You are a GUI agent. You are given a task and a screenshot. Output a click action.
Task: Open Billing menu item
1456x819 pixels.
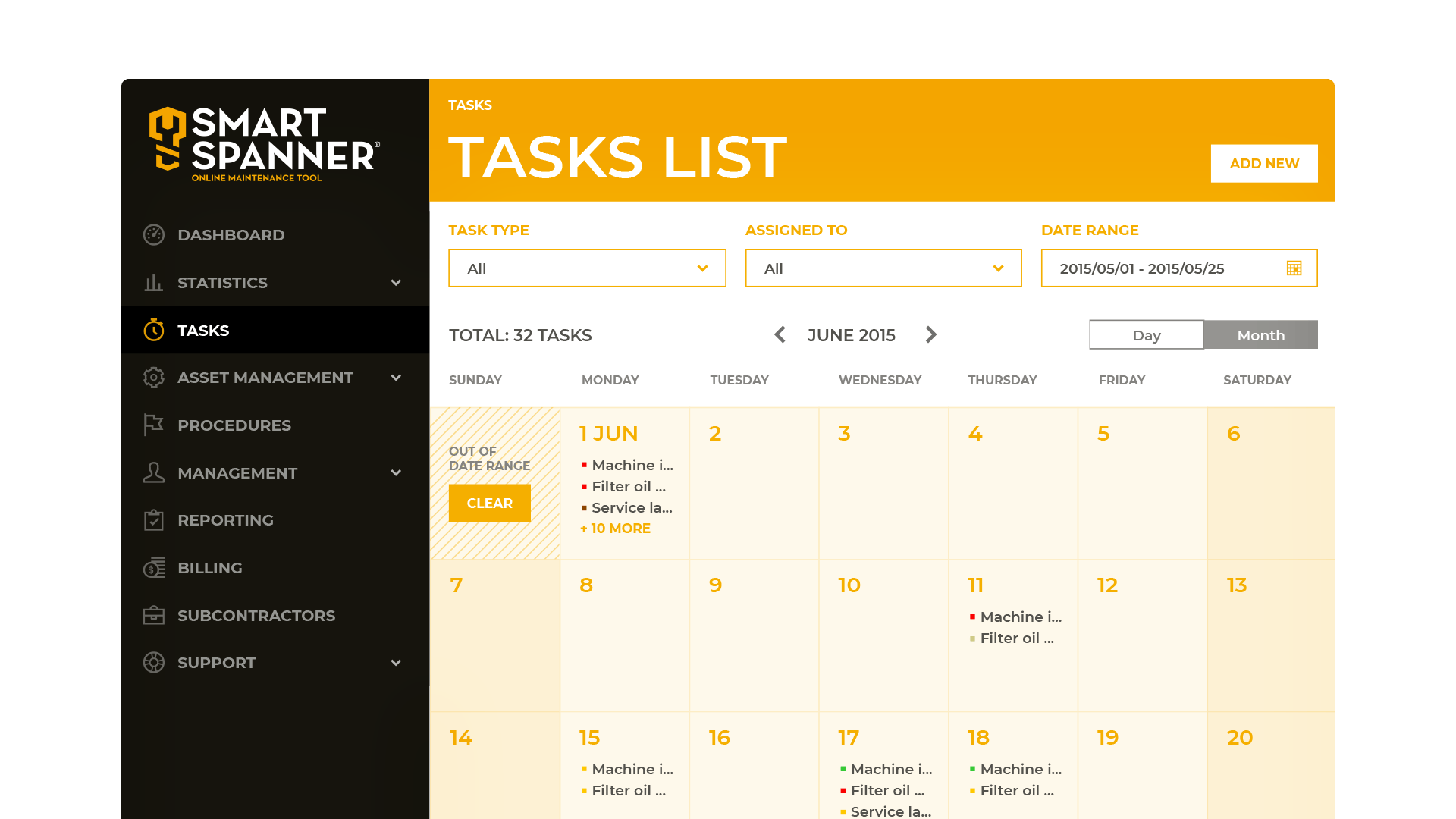275,567
